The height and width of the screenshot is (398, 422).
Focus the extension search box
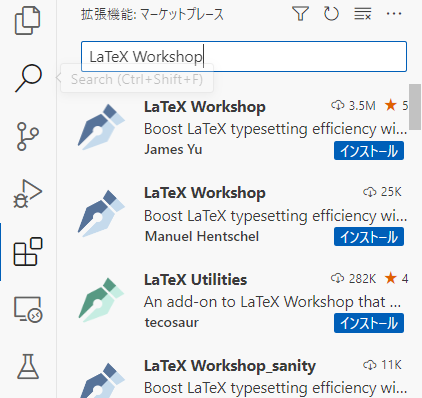pos(244,56)
